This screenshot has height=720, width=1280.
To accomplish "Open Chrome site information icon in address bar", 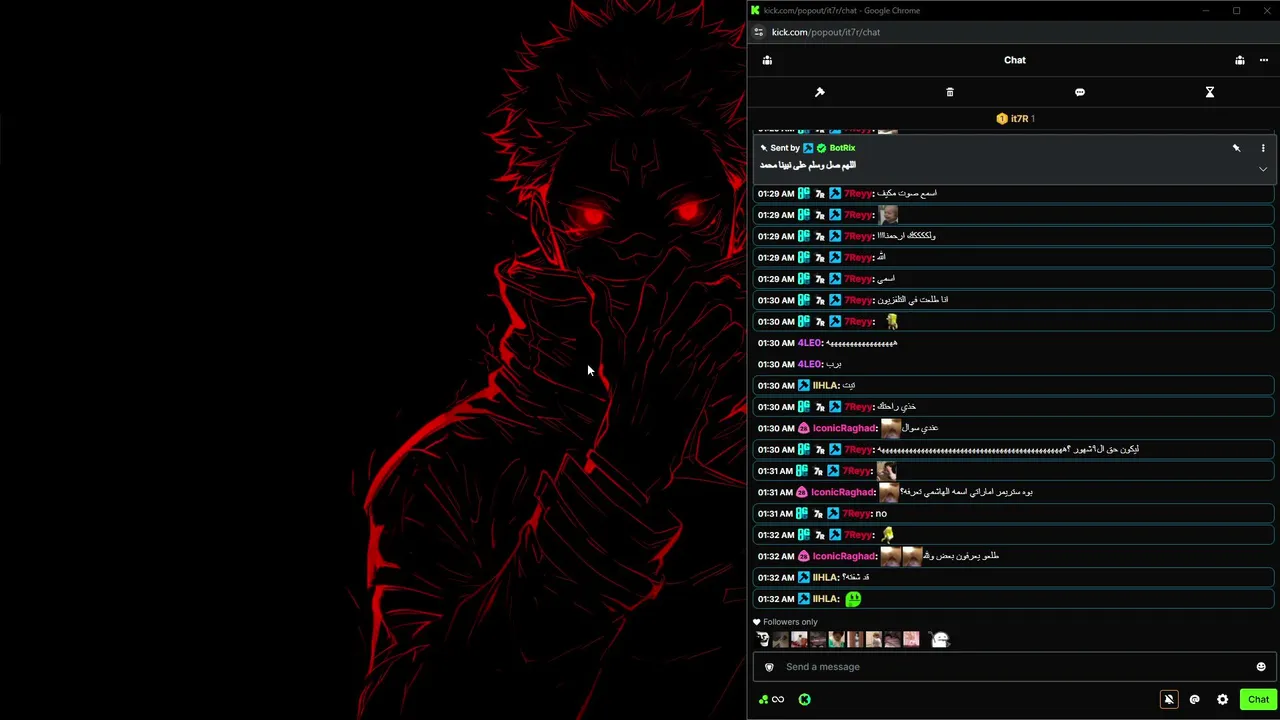I will point(758,32).
